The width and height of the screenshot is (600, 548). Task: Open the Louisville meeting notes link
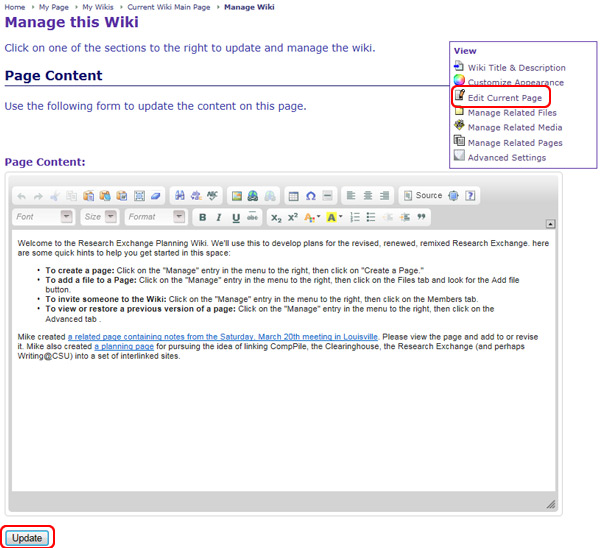(x=223, y=337)
